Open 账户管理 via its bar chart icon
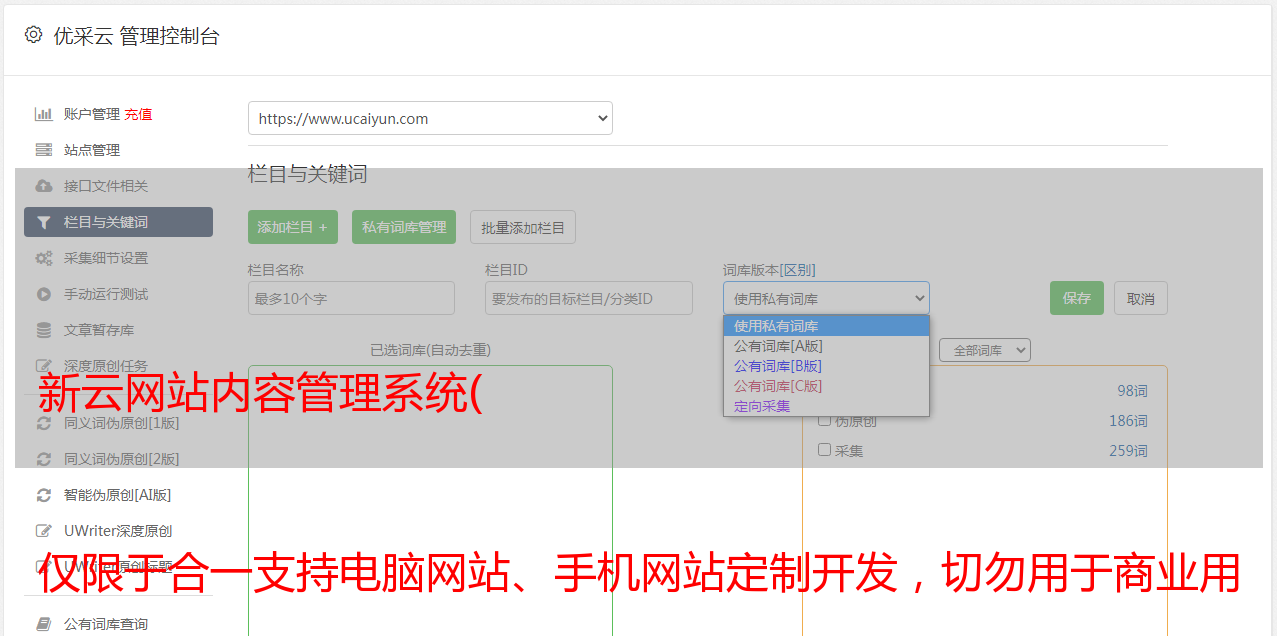Viewport: 1277px width, 636px height. [43, 114]
